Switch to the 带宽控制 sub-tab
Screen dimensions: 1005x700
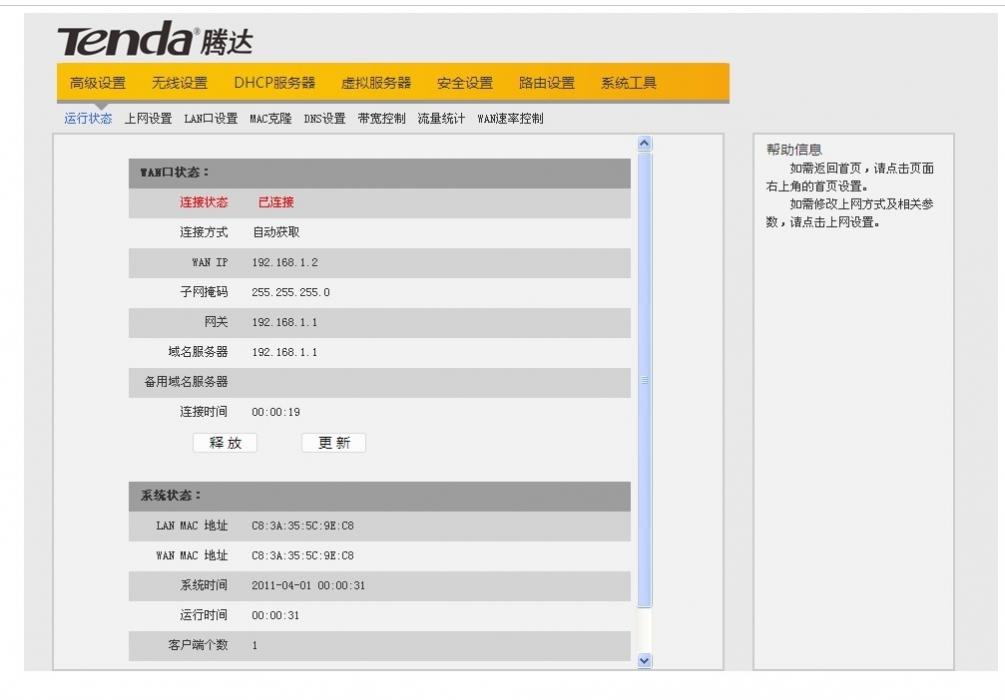tap(382, 119)
